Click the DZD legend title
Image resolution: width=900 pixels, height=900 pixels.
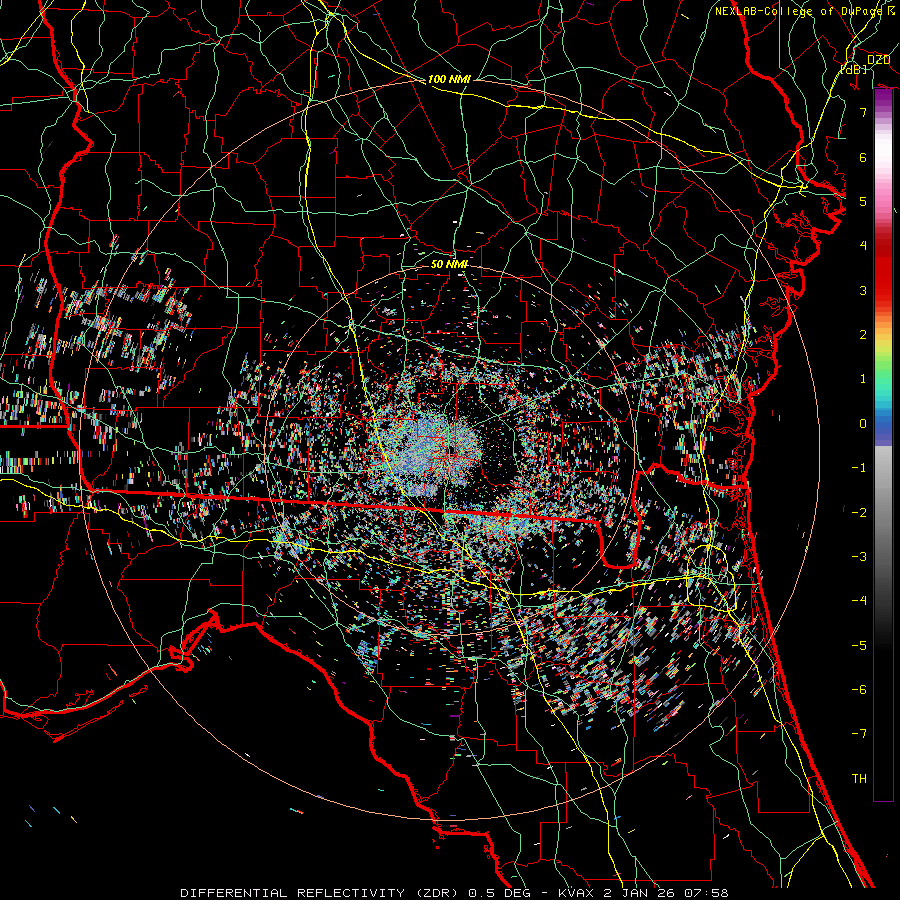878,60
